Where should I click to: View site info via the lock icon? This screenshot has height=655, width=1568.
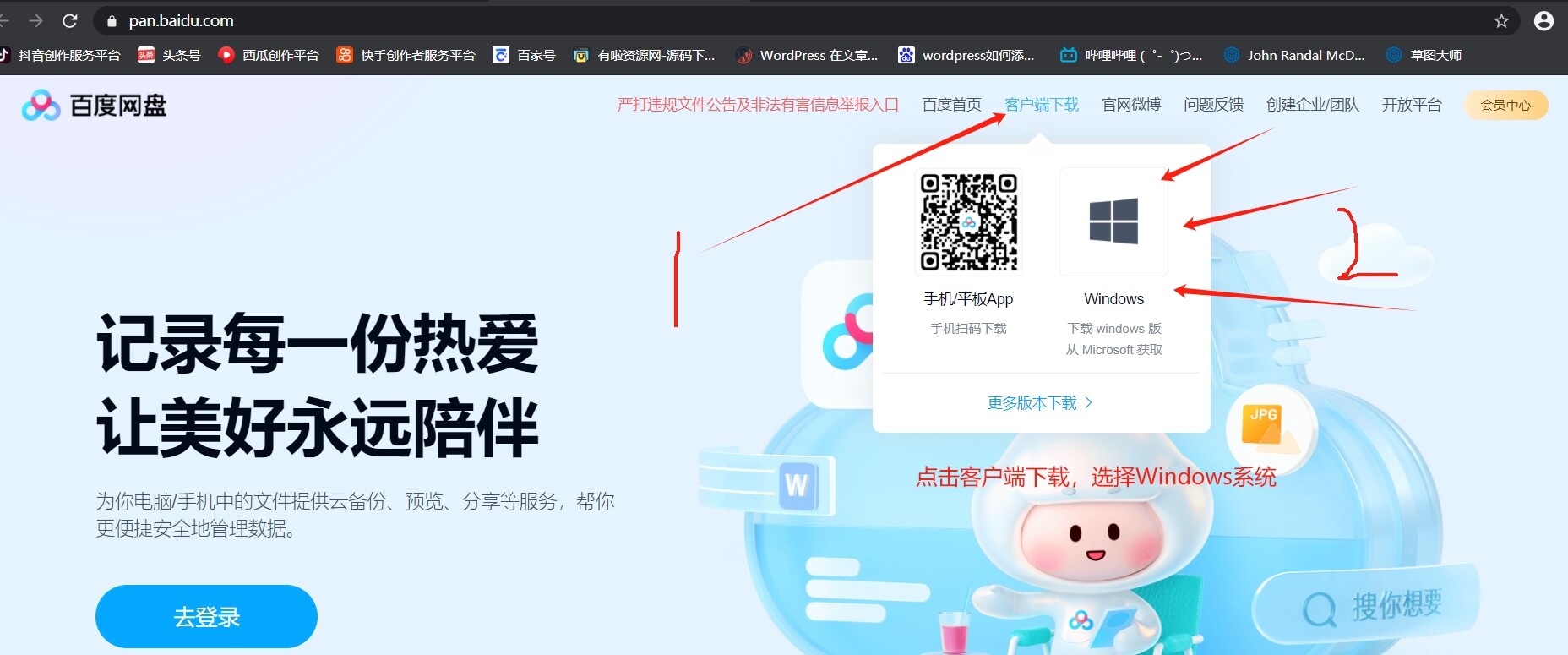[112, 21]
